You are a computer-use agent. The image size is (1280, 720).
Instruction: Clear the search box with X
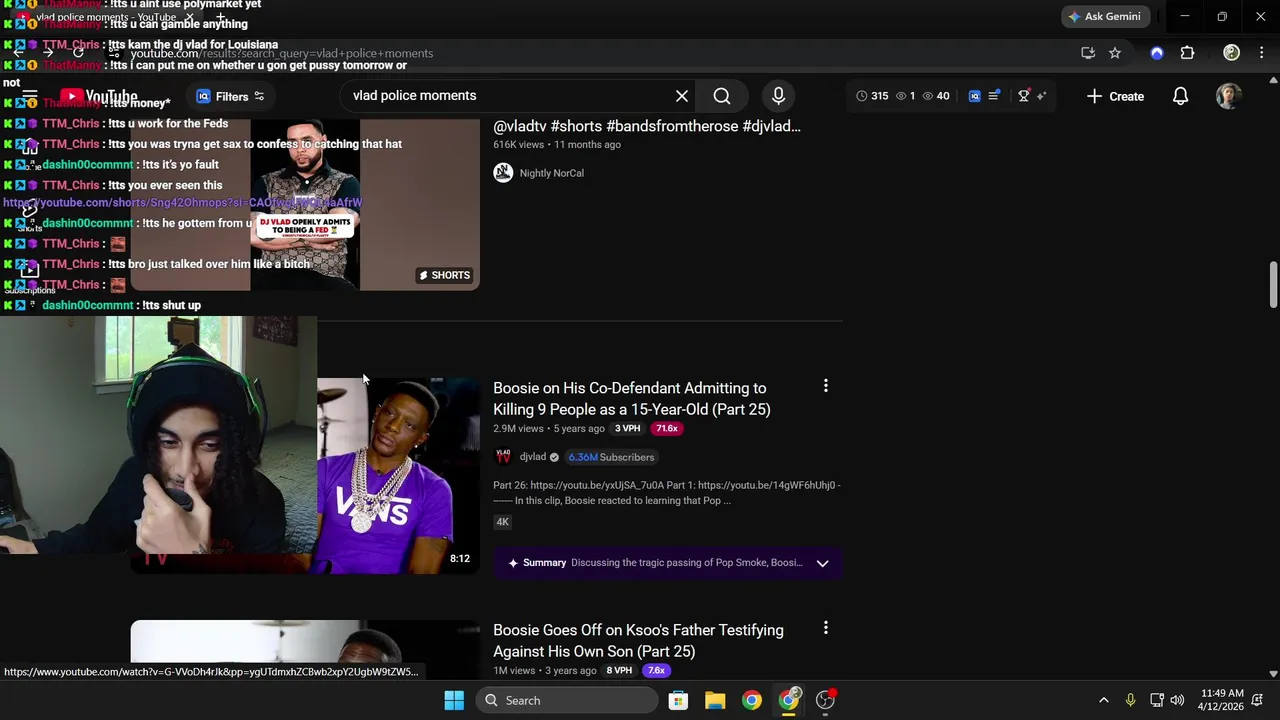(x=682, y=96)
